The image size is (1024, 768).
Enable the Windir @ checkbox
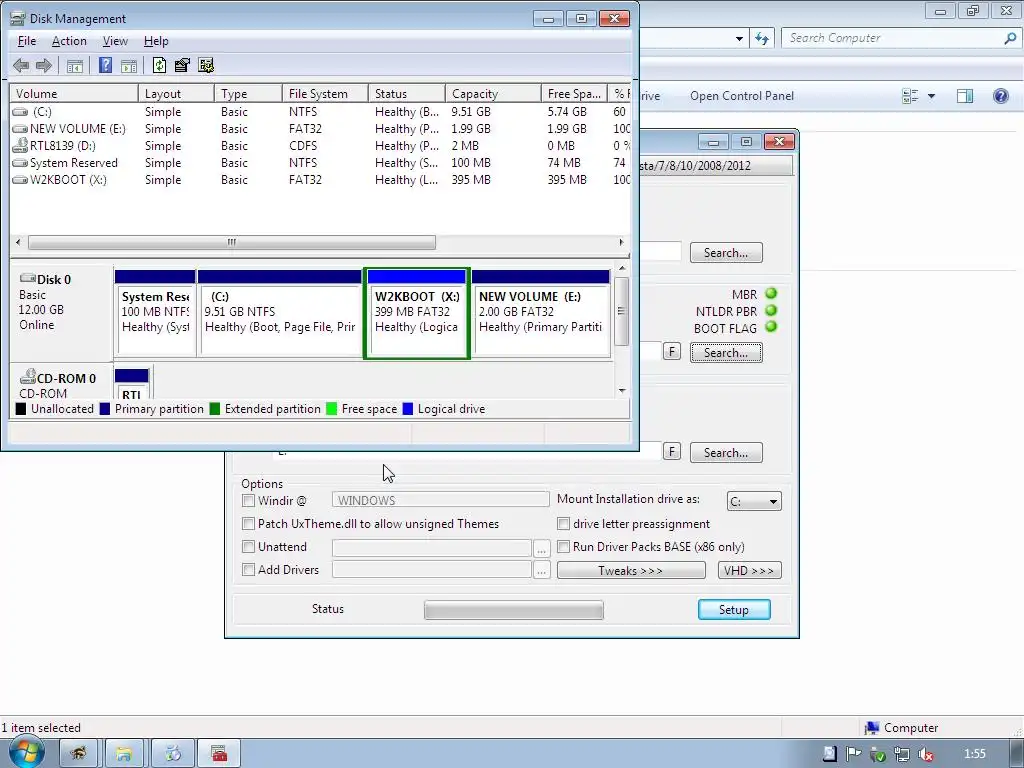point(248,501)
